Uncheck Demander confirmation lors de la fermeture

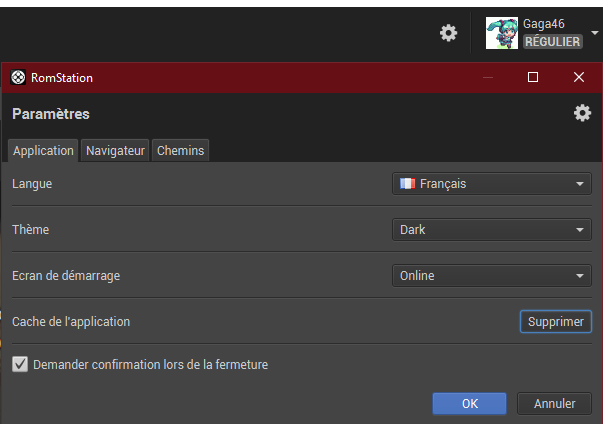coord(20,365)
